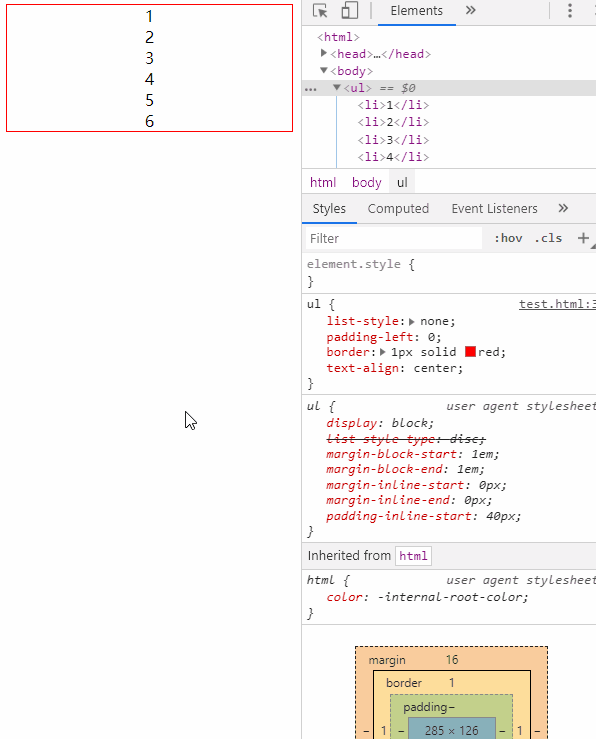This screenshot has width=596, height=739.
Task: Focus the styles Filter input field
Action: point(394,238)
